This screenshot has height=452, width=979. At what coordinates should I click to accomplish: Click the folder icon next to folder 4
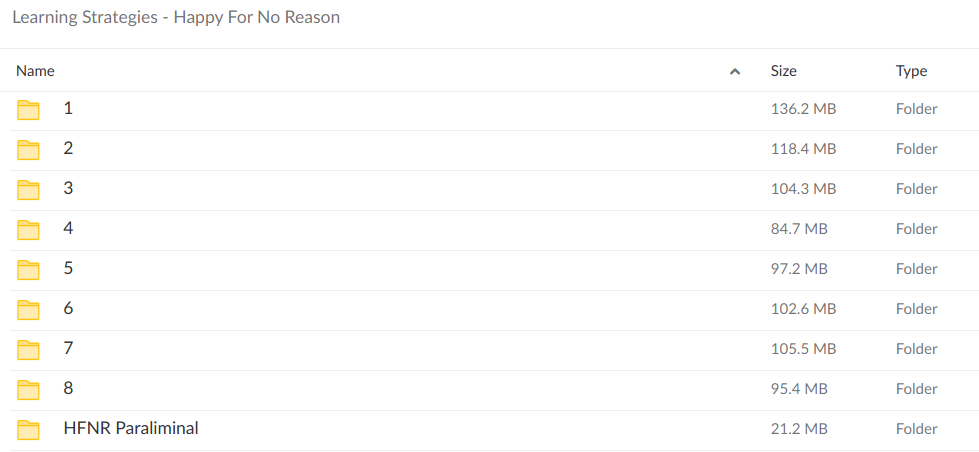pyautogui.click(x=28, y=230)
